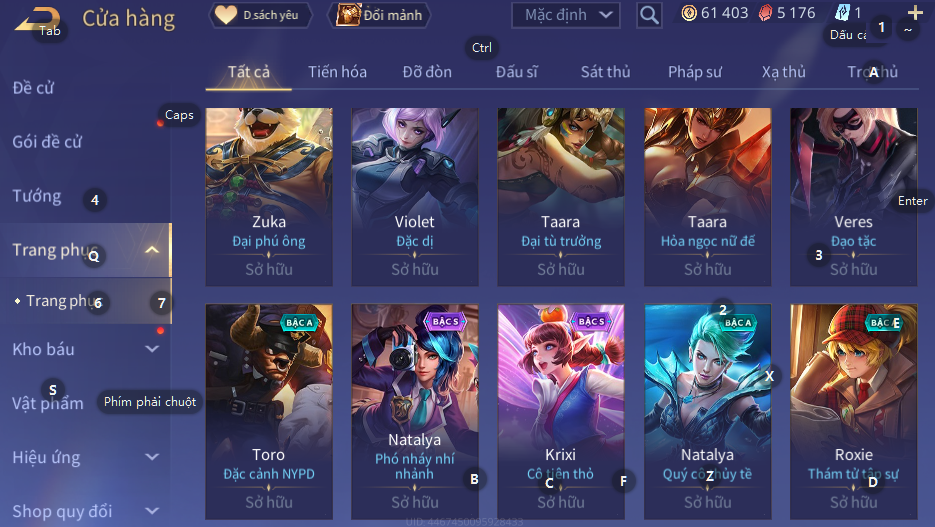The width and height of the screenshot is (935, 527).
Task: Select the Sát thủ tab
Action: (x=605, y=72)
